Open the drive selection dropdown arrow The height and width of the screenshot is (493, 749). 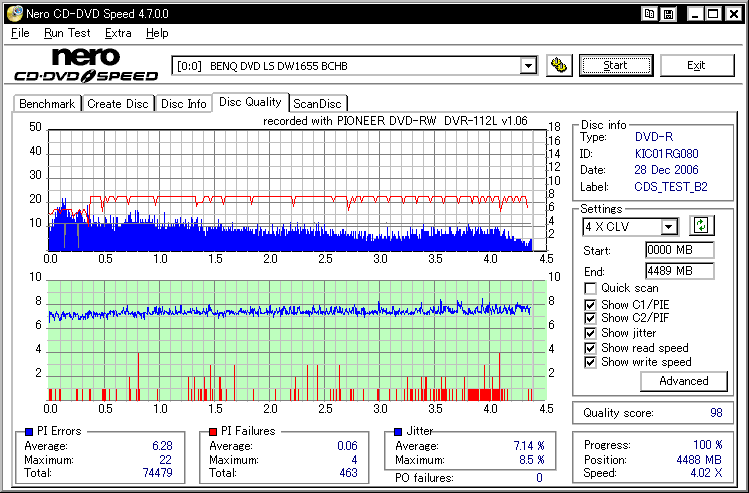tap(528, 66)
